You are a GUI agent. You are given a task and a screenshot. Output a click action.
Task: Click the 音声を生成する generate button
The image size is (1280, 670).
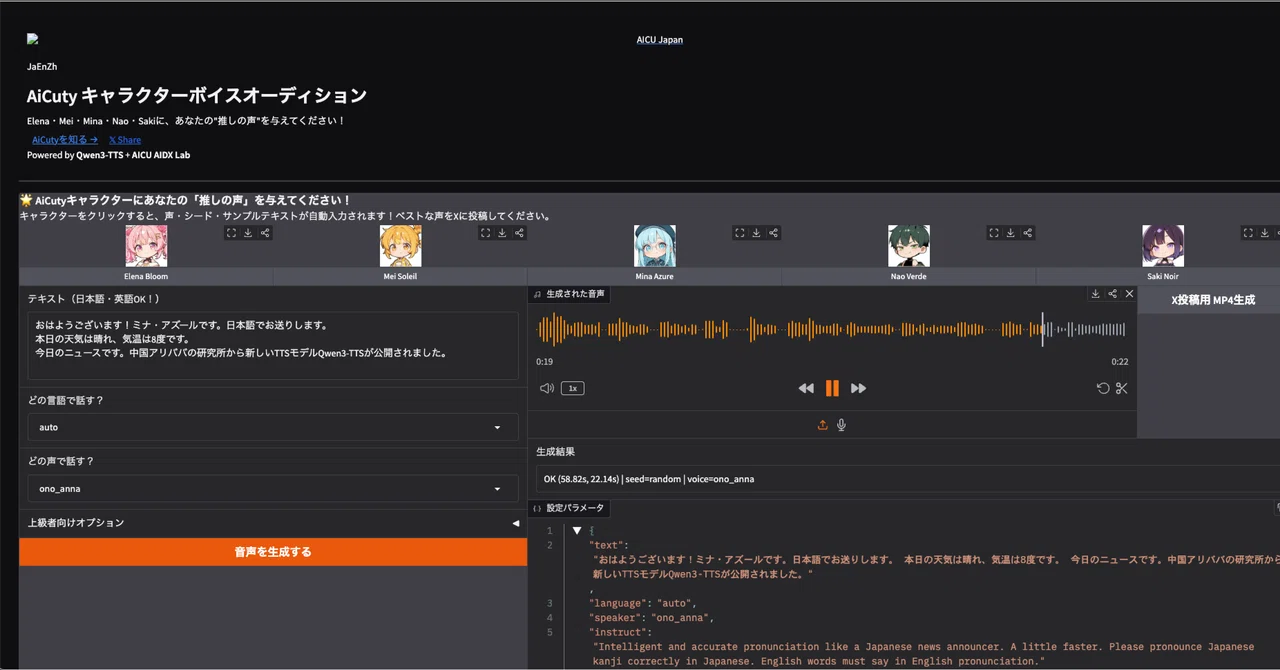click(273, 552)
